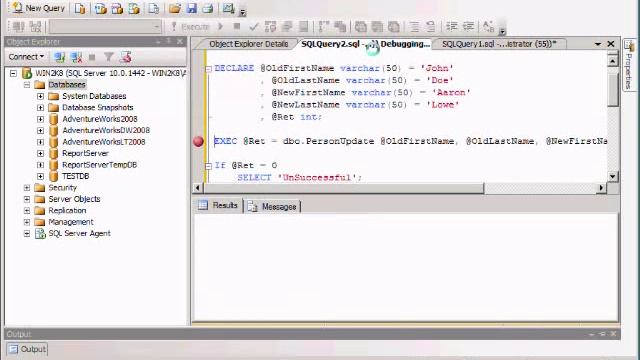This screenshot has width=640, height=360.
Task: Open the Output tab at bottom
Action: tap(27, 349)
